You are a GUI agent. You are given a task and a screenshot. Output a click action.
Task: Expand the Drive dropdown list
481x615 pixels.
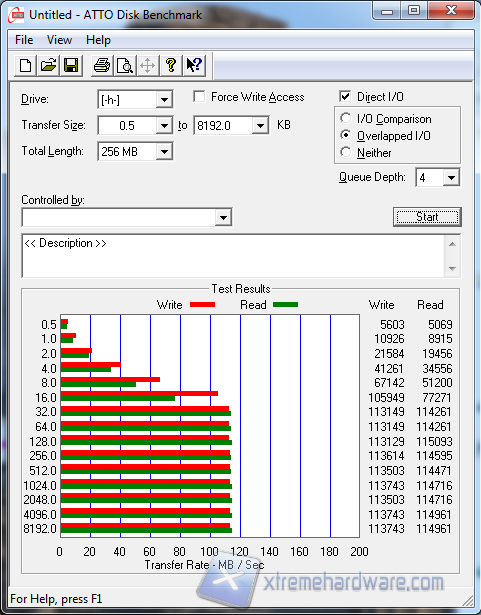point(164,100)
